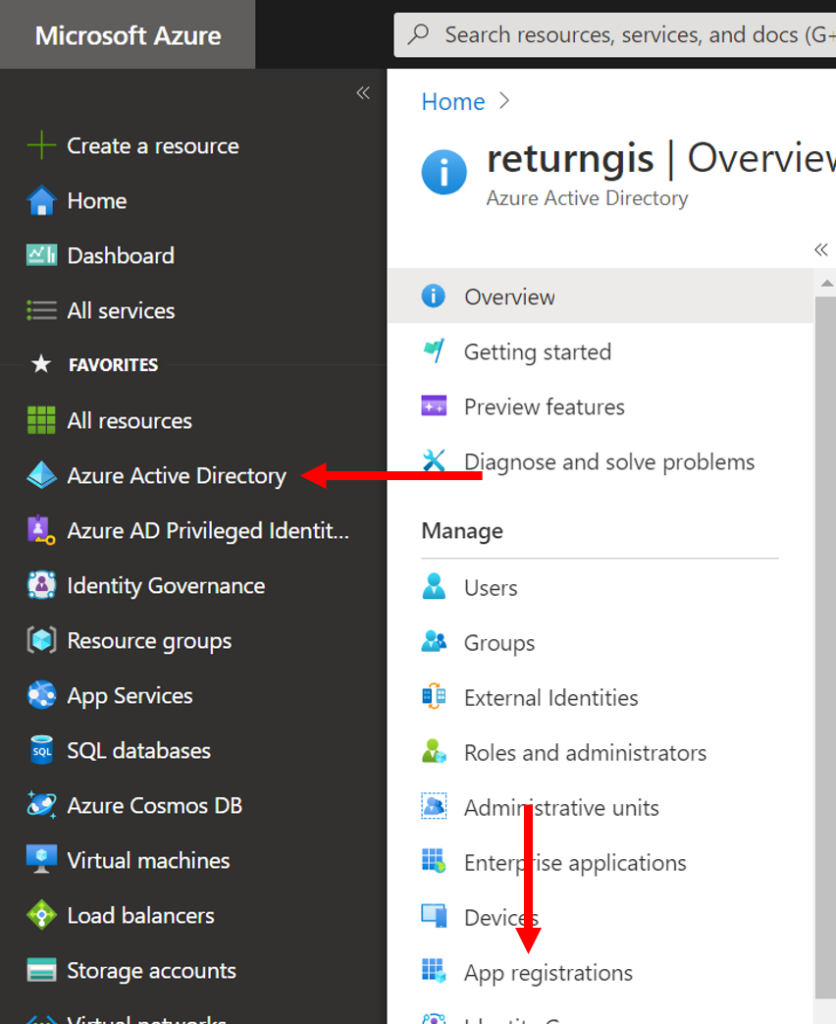Click the Overview blue info icon
836x1024 pixels.
pos(434,296)
